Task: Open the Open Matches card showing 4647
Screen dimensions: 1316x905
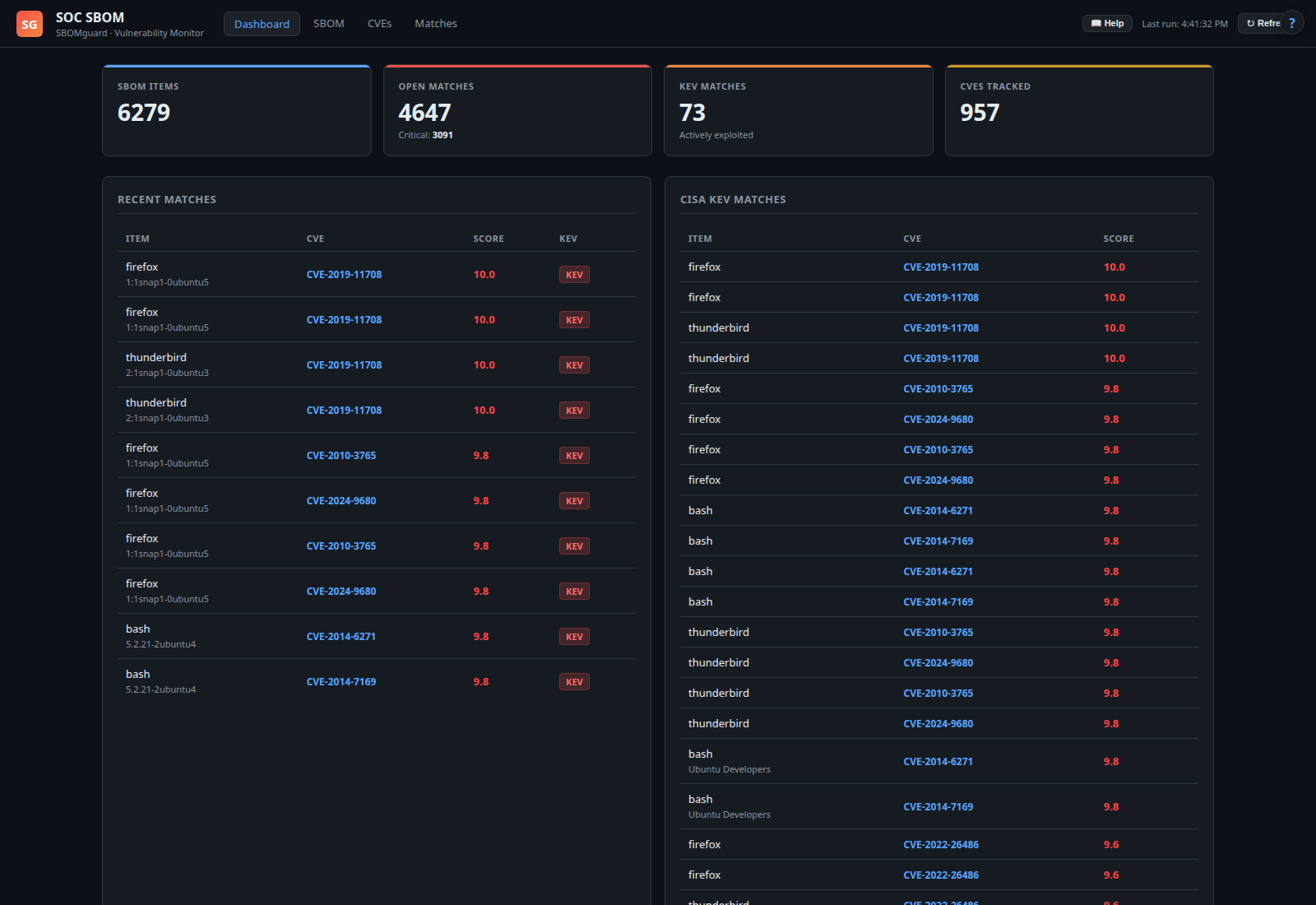Action: 517,110
